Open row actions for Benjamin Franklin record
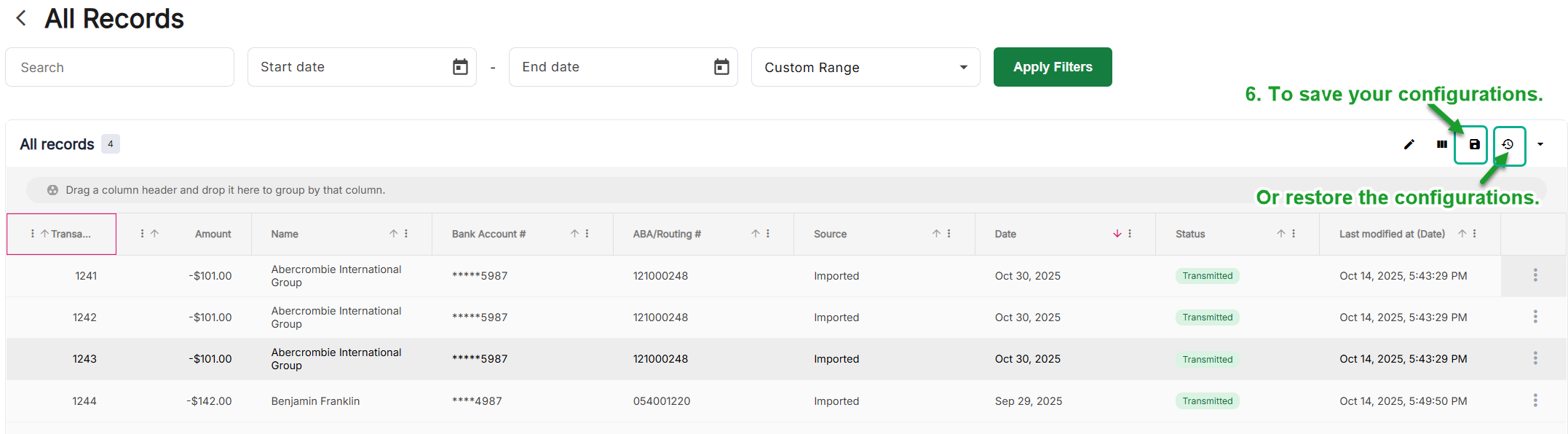The width and height of the screenshot is (1568, 434). (1535, 401)
